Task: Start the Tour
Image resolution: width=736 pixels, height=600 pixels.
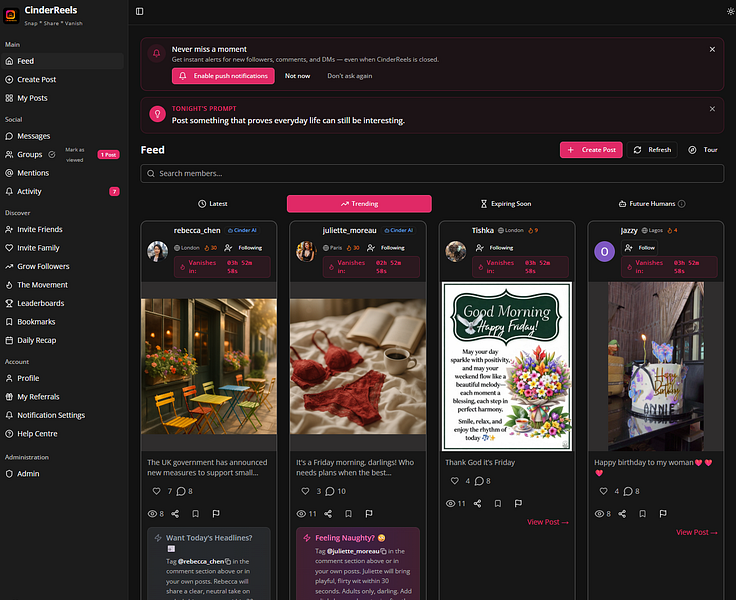Action: pyautogui.click(x=703, y=150)
